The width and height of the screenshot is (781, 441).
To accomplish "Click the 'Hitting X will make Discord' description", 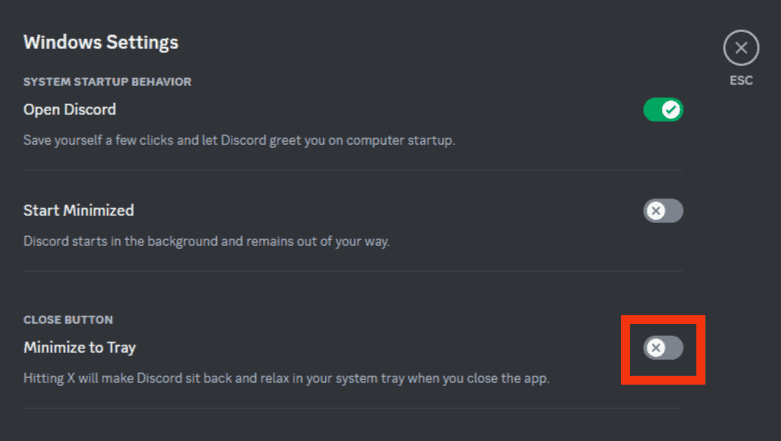I will point(286,378).
